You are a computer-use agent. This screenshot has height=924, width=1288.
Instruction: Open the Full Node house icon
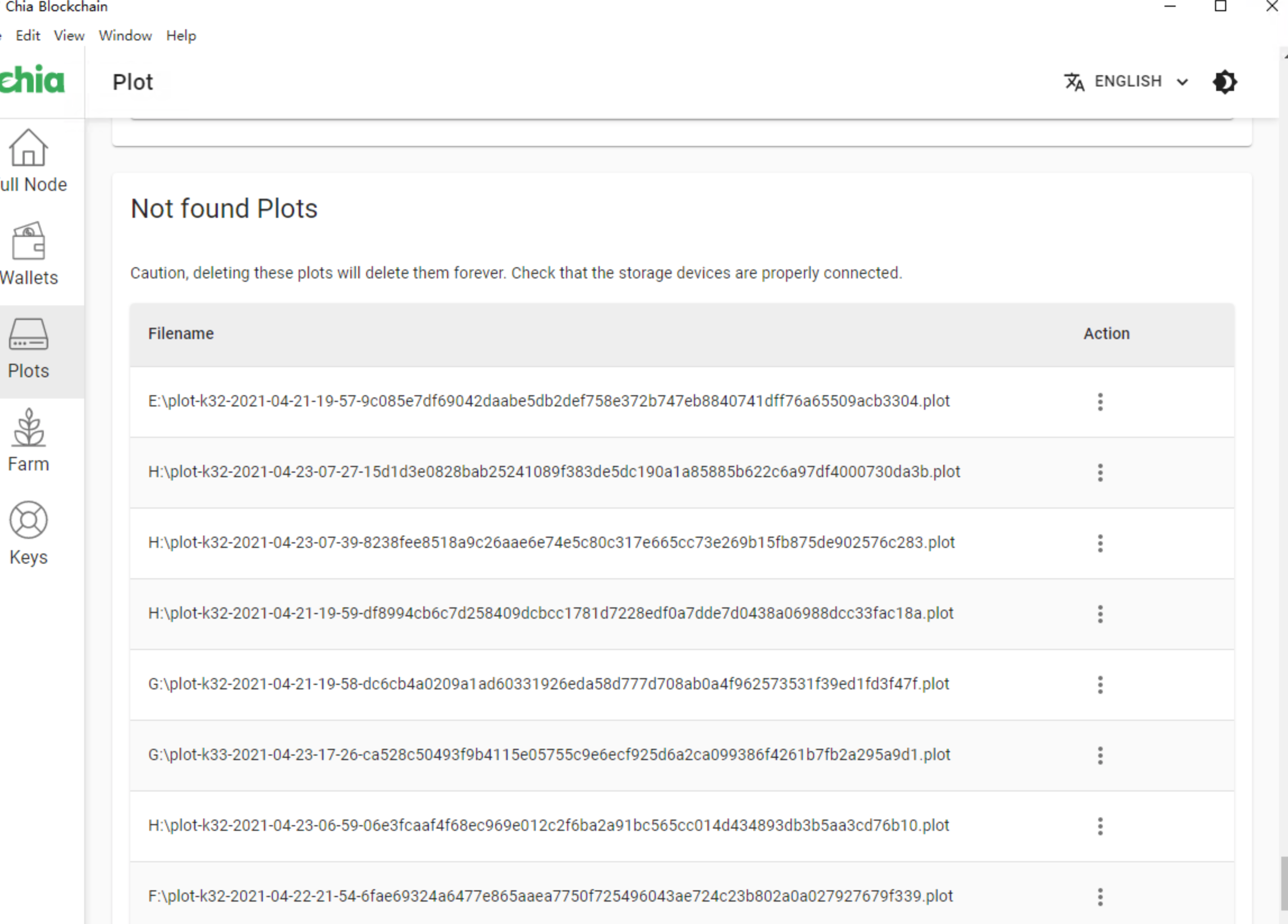point(29,148)
